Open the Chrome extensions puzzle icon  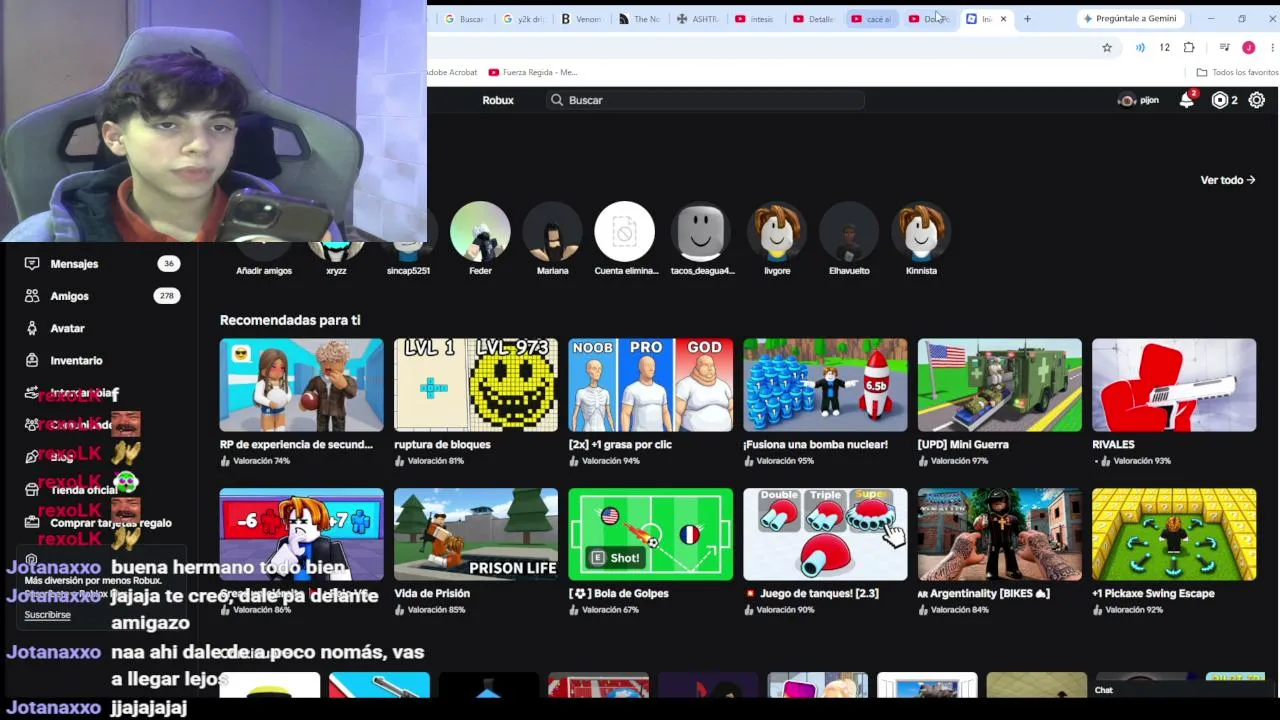tap(1189, 47)
